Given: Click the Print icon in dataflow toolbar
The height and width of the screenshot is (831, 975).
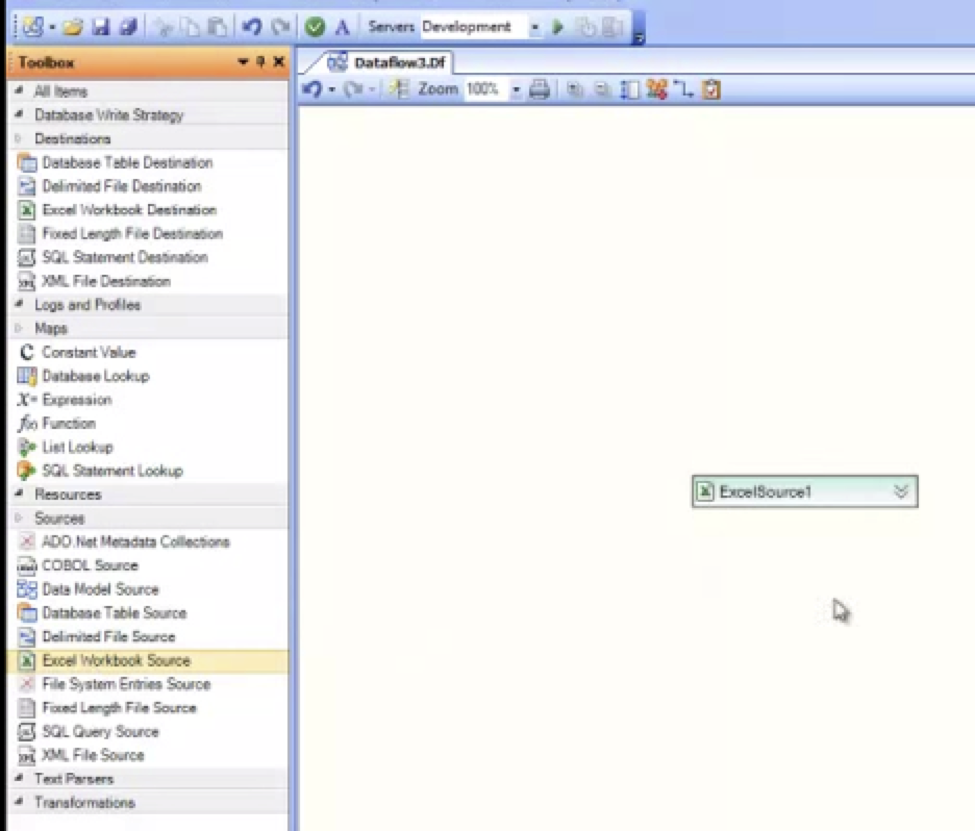Looking at the screenshot, I should pos(540,90).
